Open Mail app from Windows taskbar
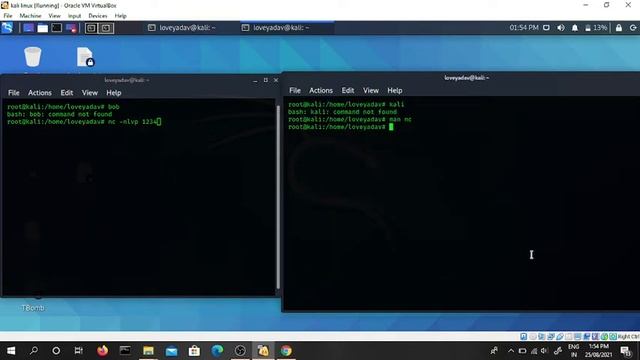This screenshot has width=640, height=360. coord(171,351)
